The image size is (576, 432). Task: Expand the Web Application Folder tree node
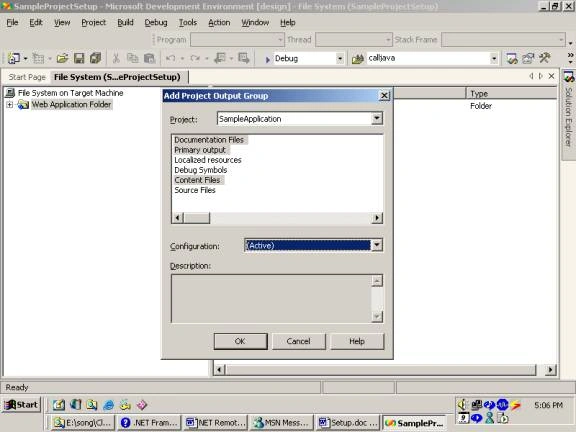click(10, 105)
